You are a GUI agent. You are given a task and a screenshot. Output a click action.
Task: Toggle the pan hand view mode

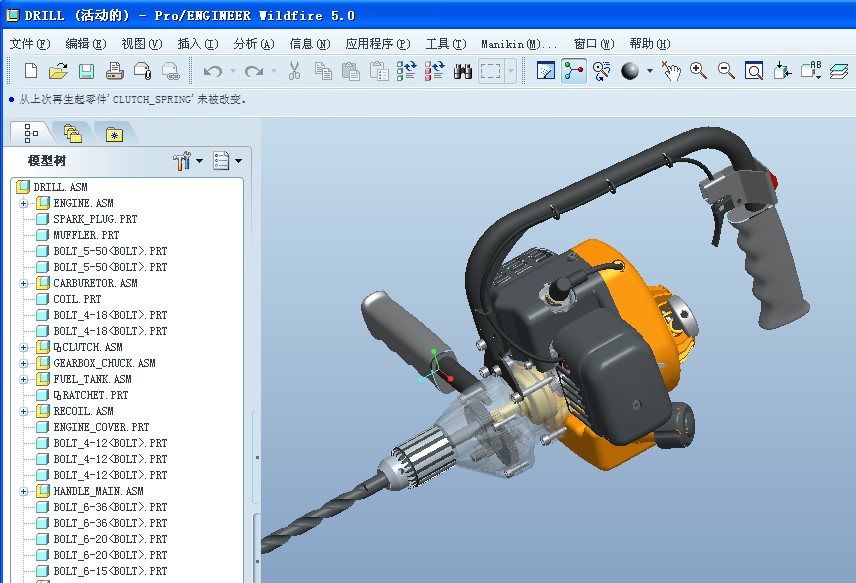click(670, 71)
